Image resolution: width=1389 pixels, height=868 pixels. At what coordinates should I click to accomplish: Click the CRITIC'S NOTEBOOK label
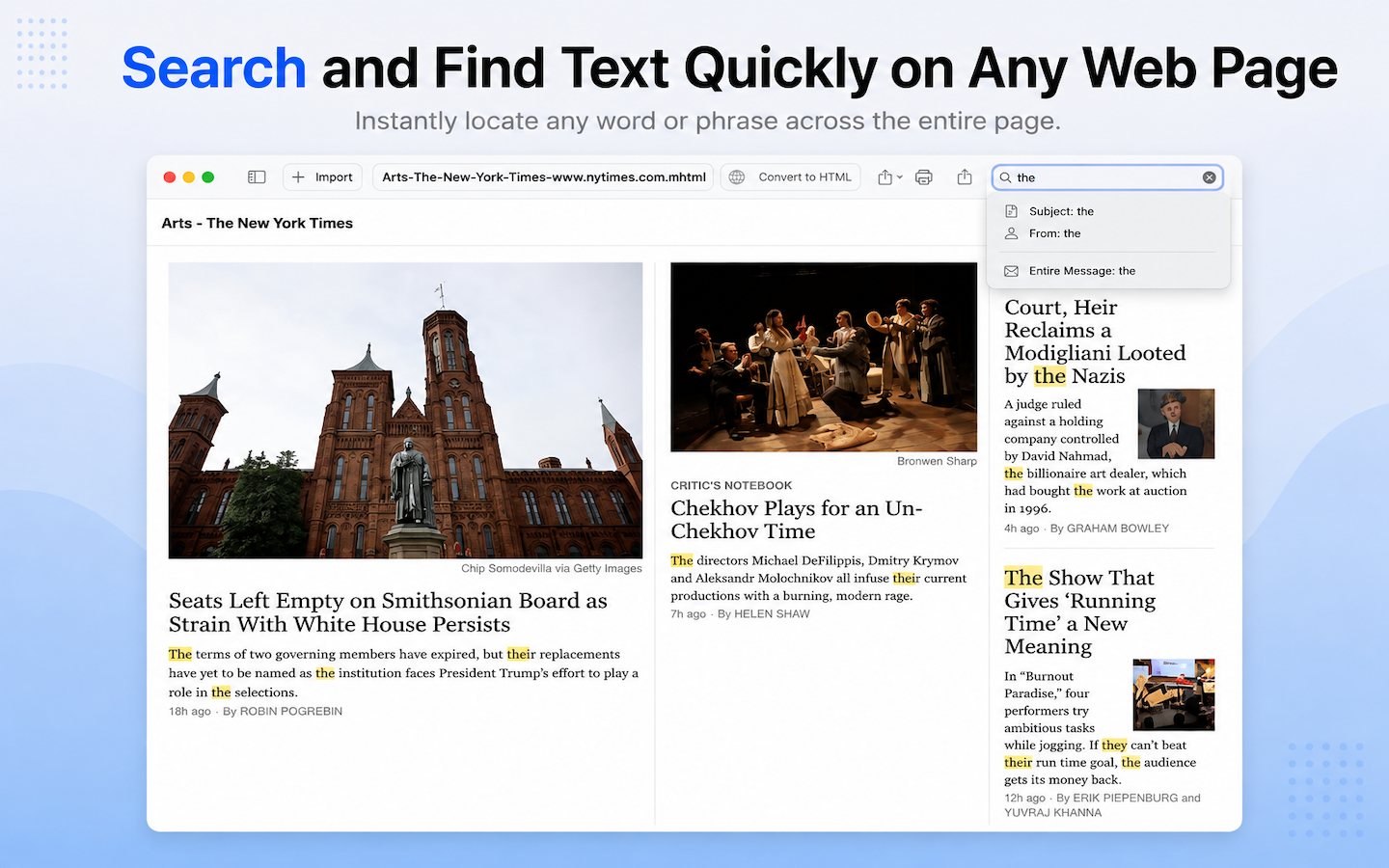click(731, 486)
